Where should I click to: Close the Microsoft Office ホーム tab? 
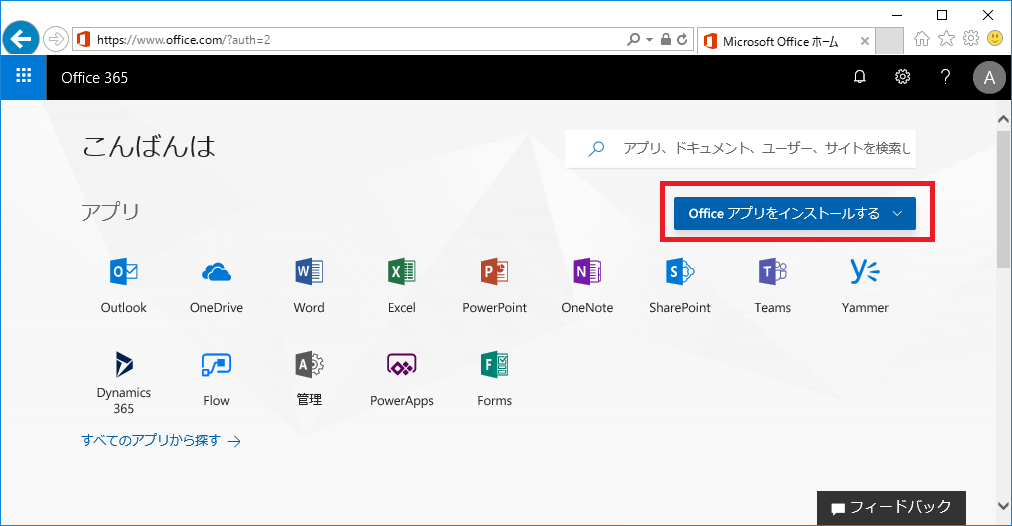click(865, 41)
